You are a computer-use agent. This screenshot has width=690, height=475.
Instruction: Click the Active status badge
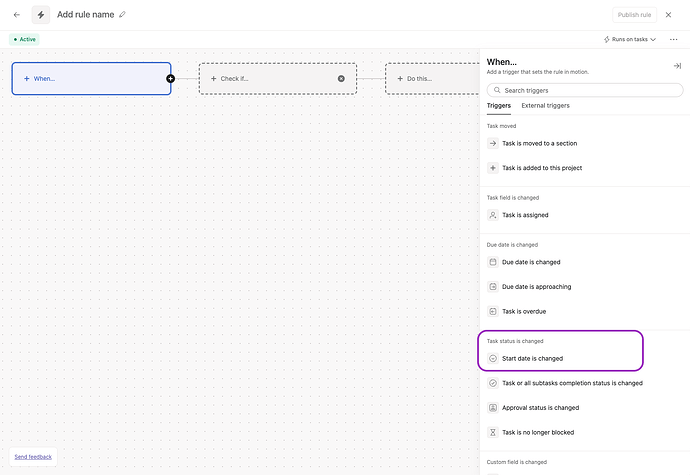[x=24, y=39]
